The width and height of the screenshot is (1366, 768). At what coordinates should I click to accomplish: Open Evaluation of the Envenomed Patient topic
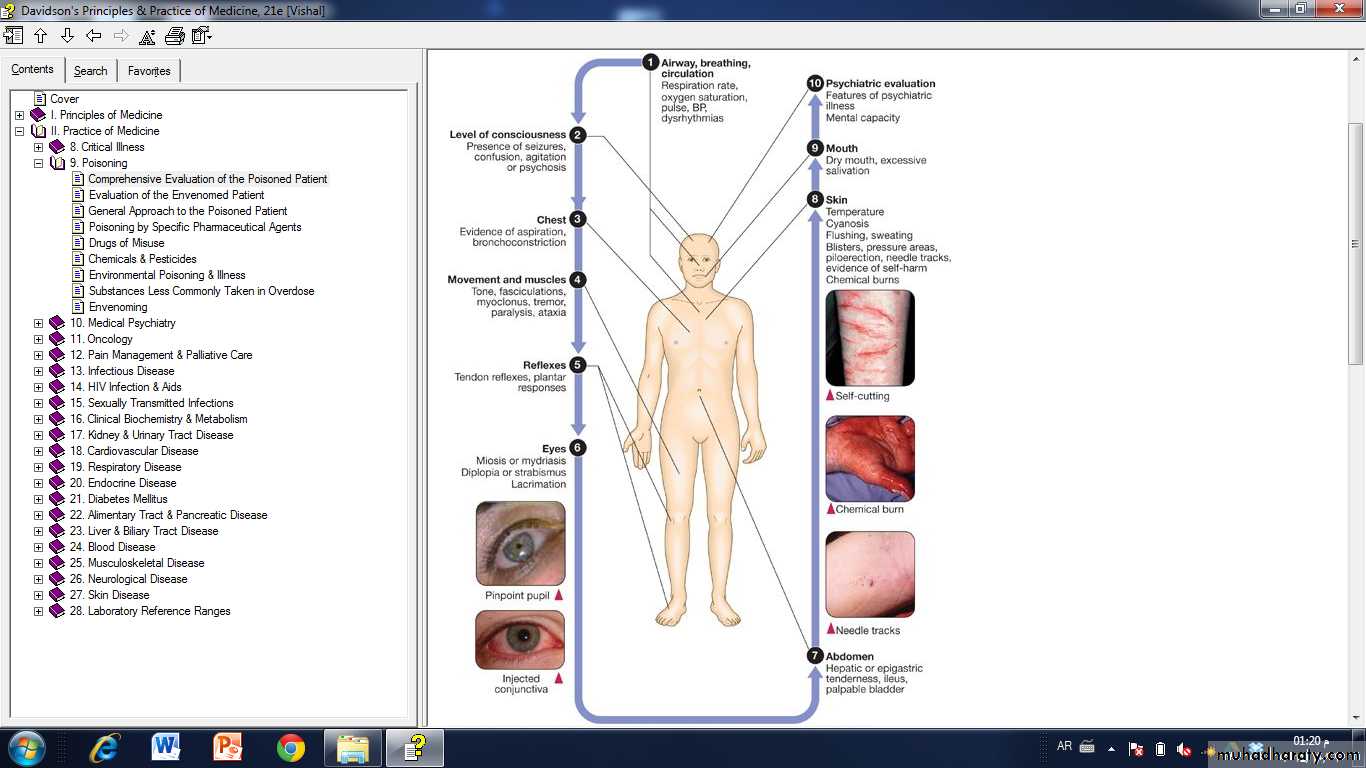176,195
